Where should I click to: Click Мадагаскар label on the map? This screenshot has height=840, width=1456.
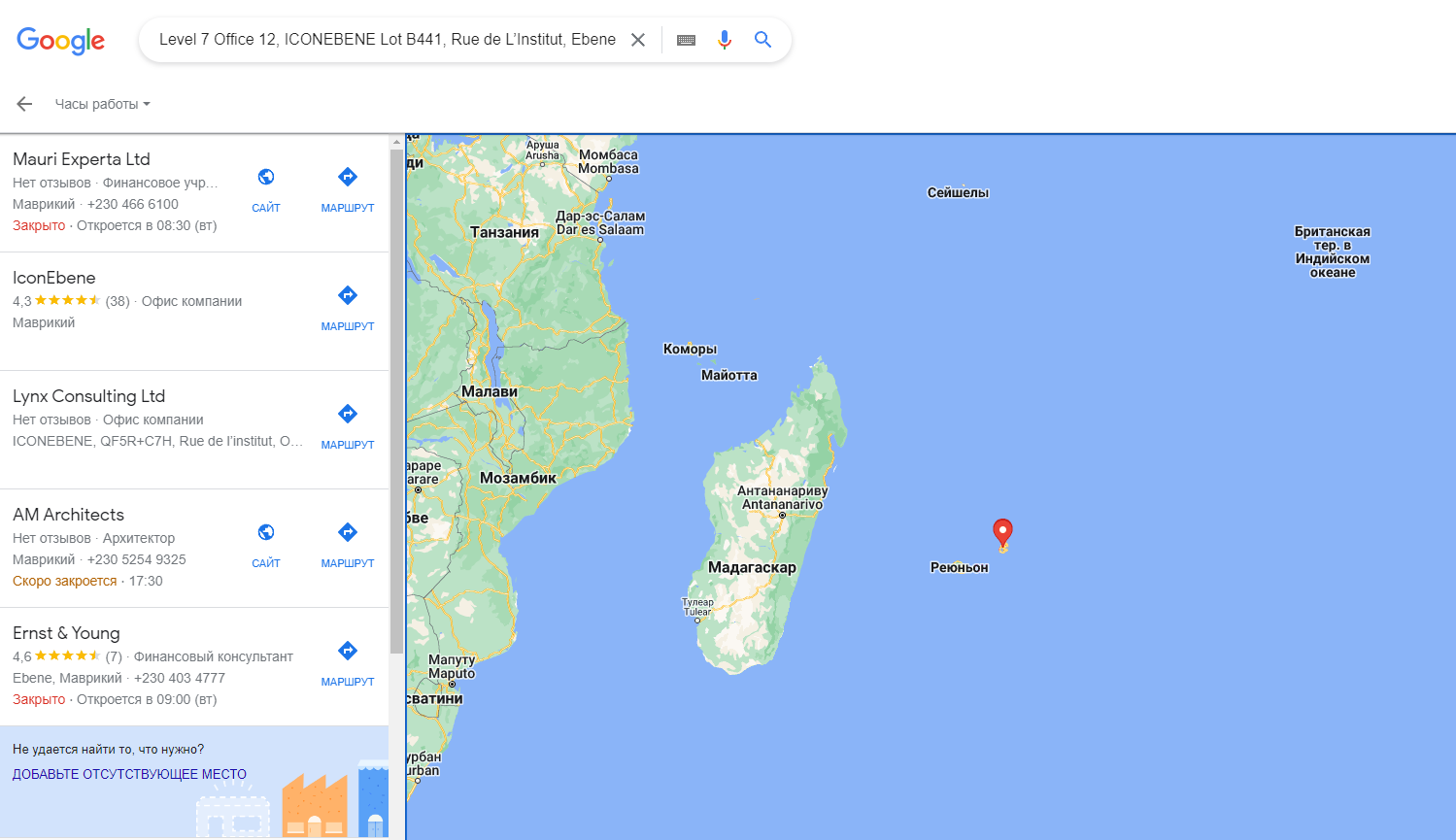[x=752, y=567]
